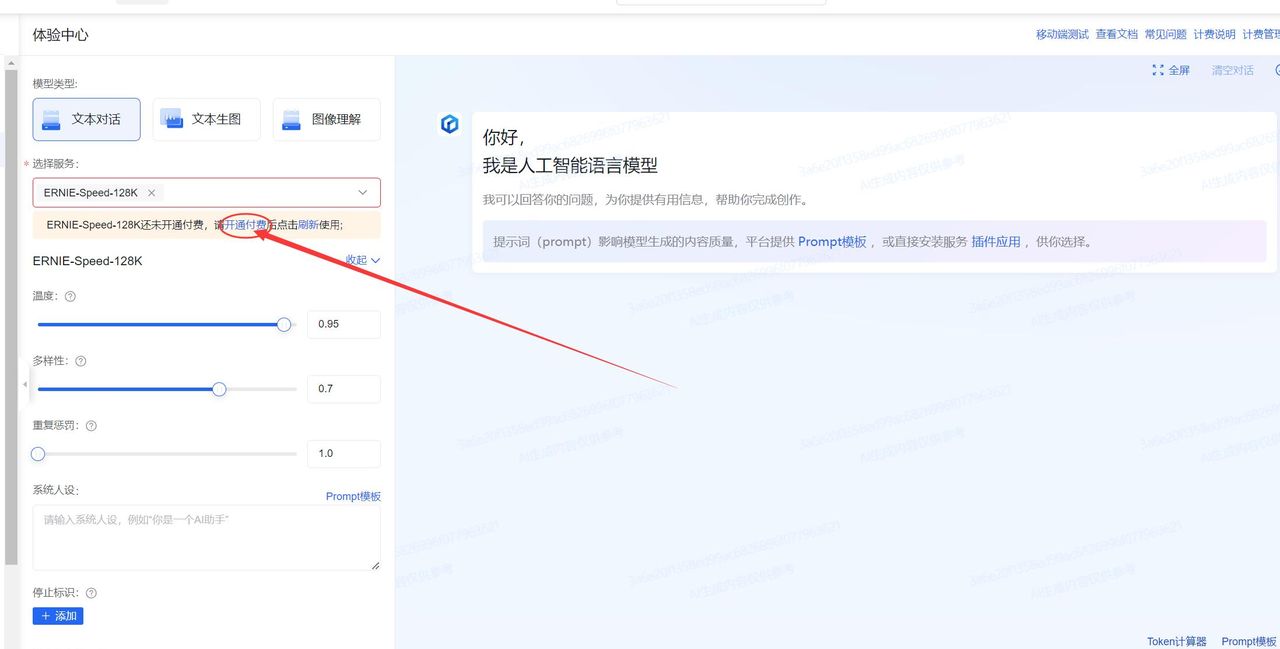Click the Prompt模板 link in the chat hint
The width and height of the screenshot is (1280, 649).
pyautogui.click(x=832, y=242)
